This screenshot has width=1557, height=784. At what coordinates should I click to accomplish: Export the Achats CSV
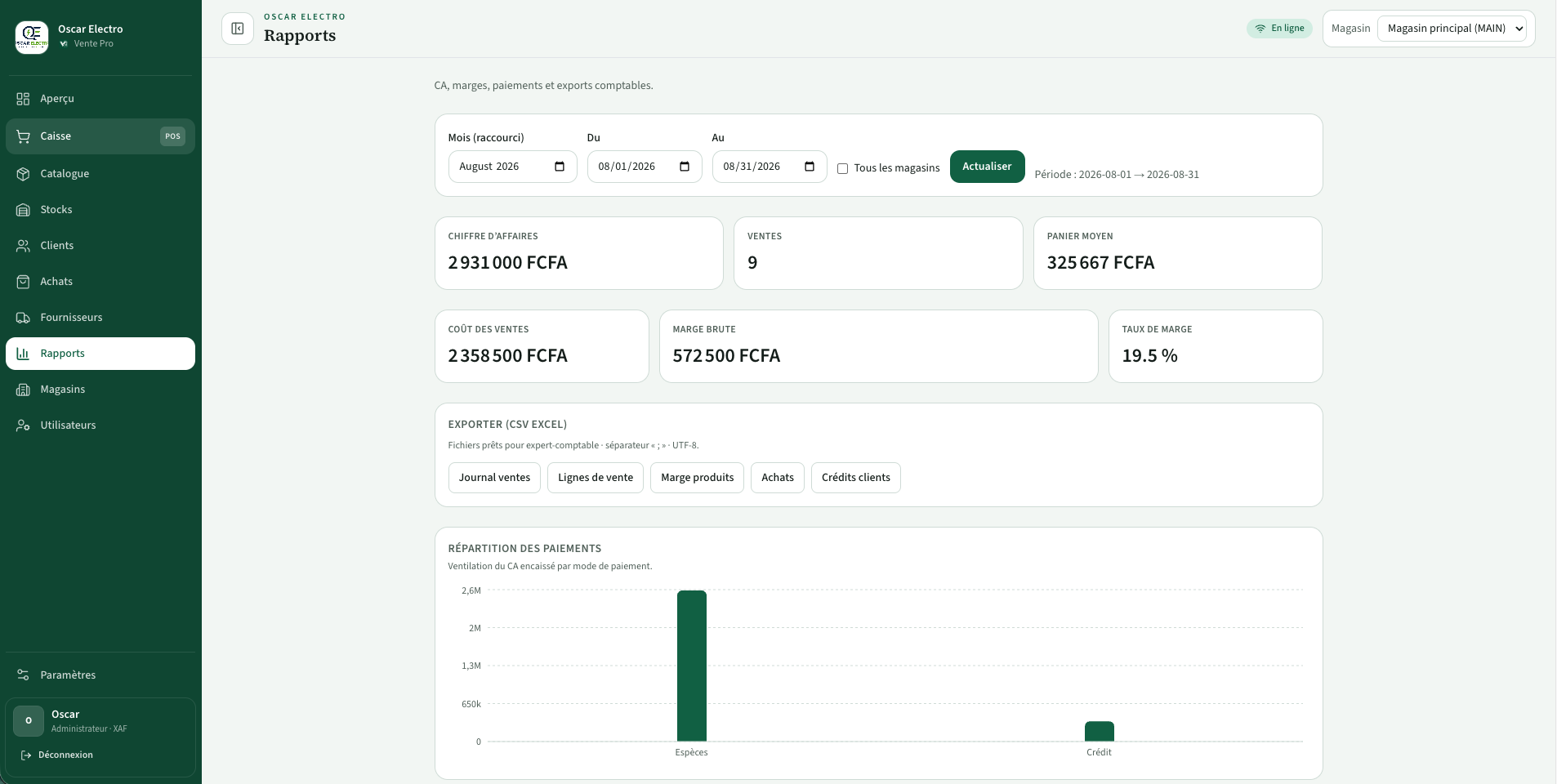pos(778,478)
